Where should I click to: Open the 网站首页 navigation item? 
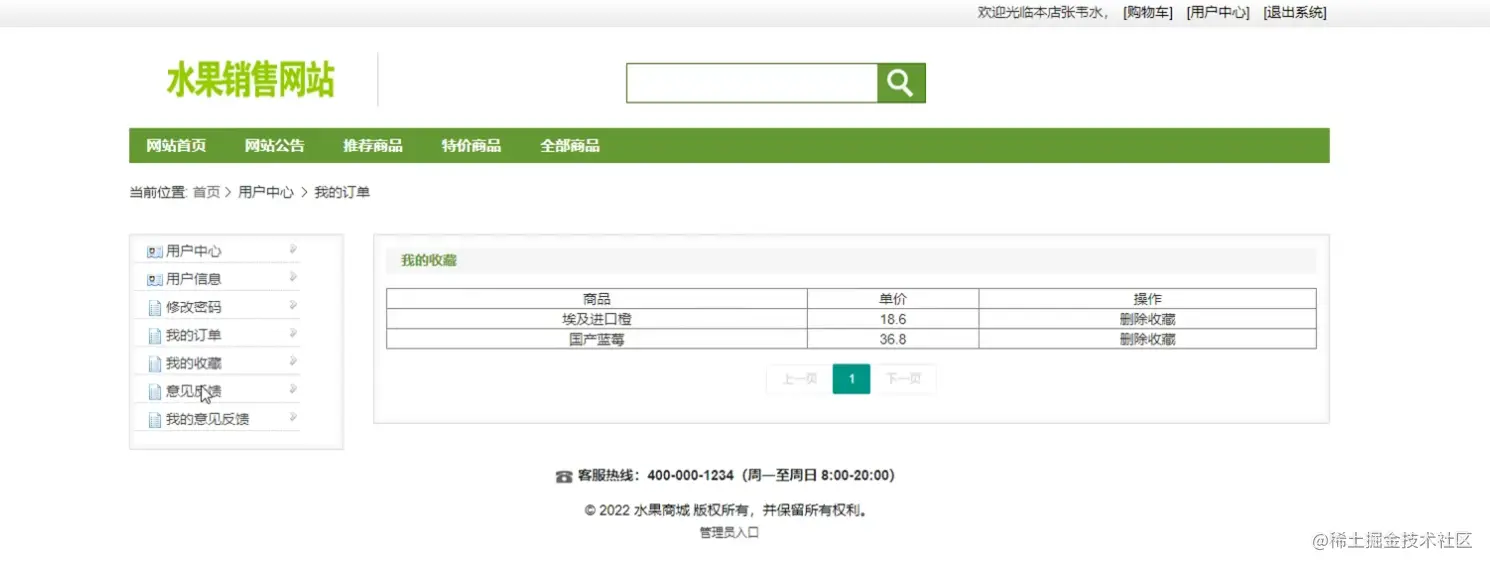(176, 146)
